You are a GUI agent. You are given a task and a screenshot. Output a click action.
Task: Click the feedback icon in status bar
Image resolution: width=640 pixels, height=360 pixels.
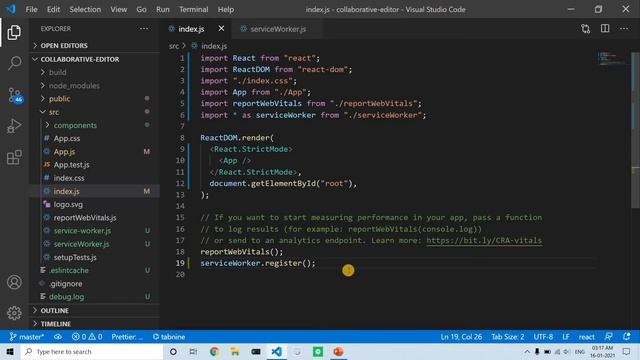608,337
